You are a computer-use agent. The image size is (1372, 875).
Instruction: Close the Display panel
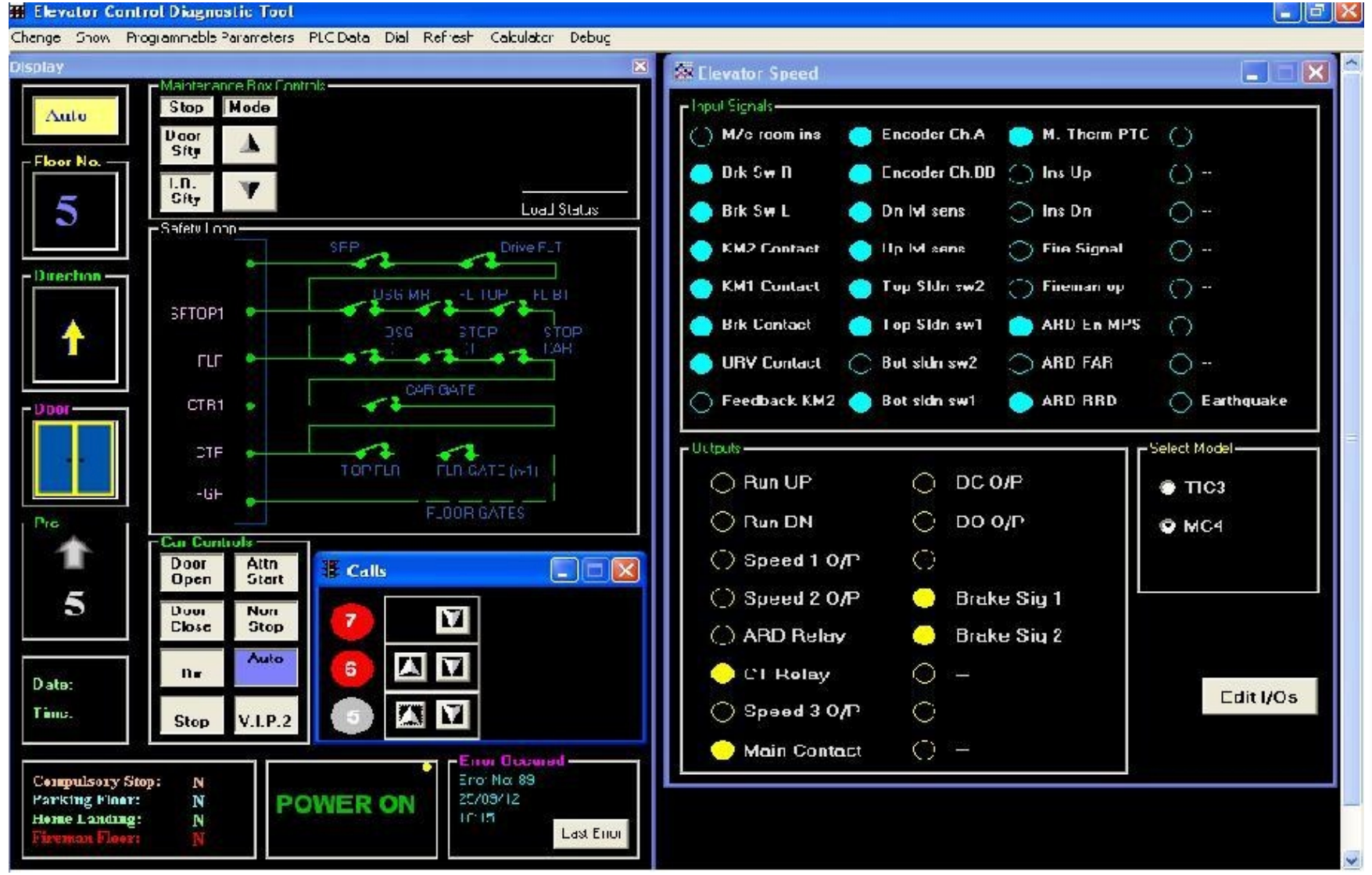639,66
